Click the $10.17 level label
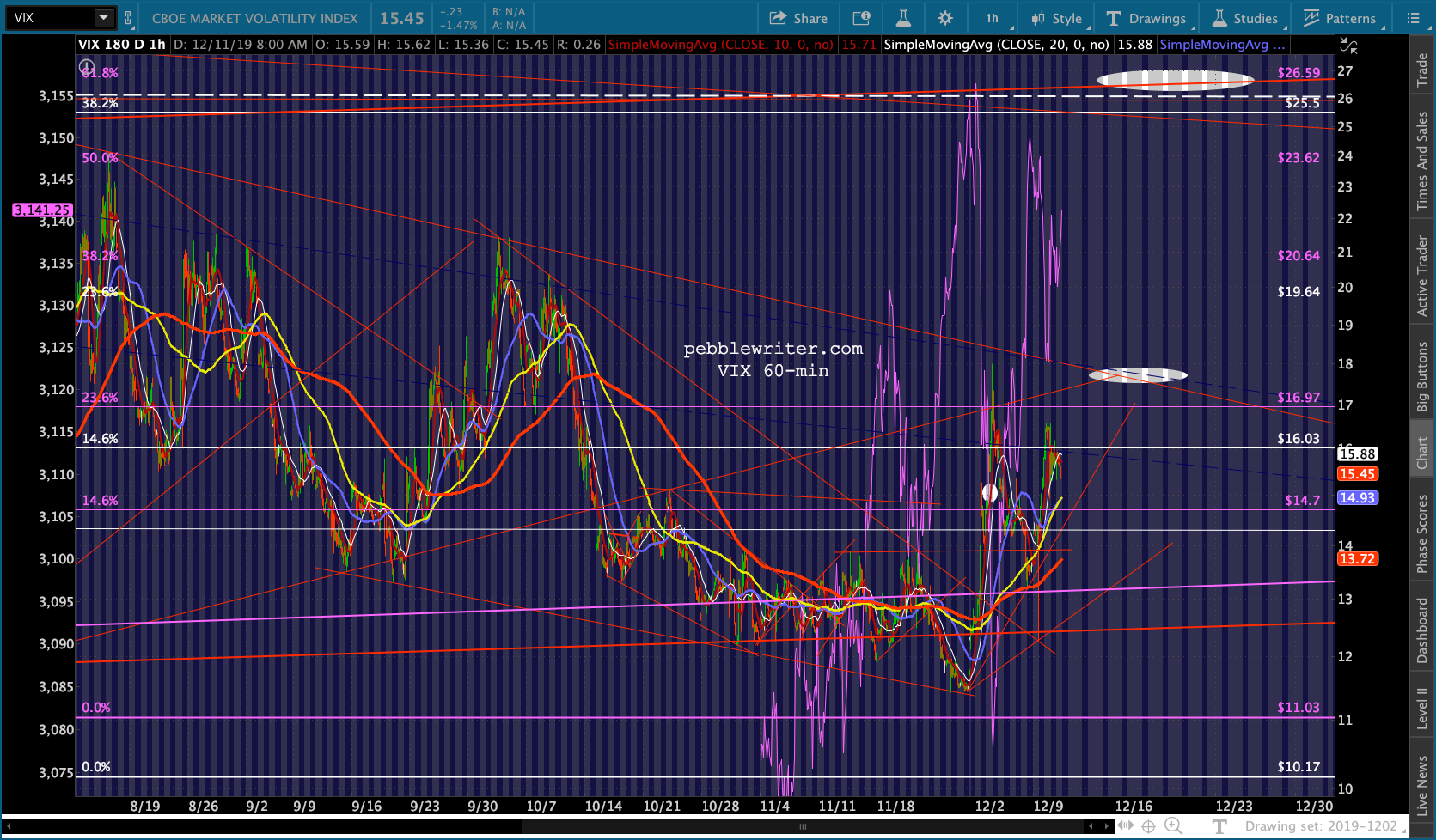The width and height of the screenshot is (1436, 840). tap(1299, 767)
